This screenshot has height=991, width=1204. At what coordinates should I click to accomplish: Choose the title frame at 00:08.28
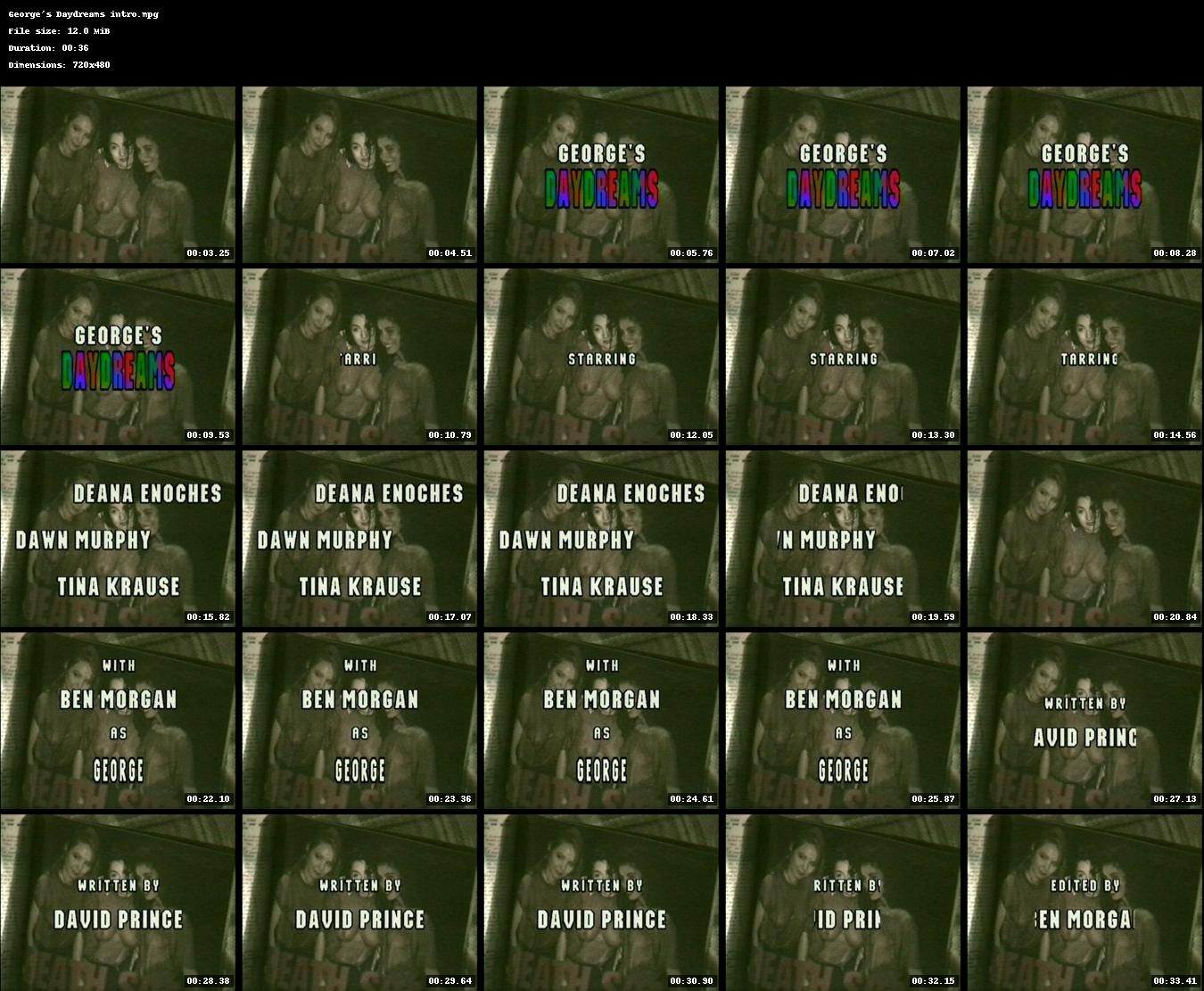click(1084, 175)
